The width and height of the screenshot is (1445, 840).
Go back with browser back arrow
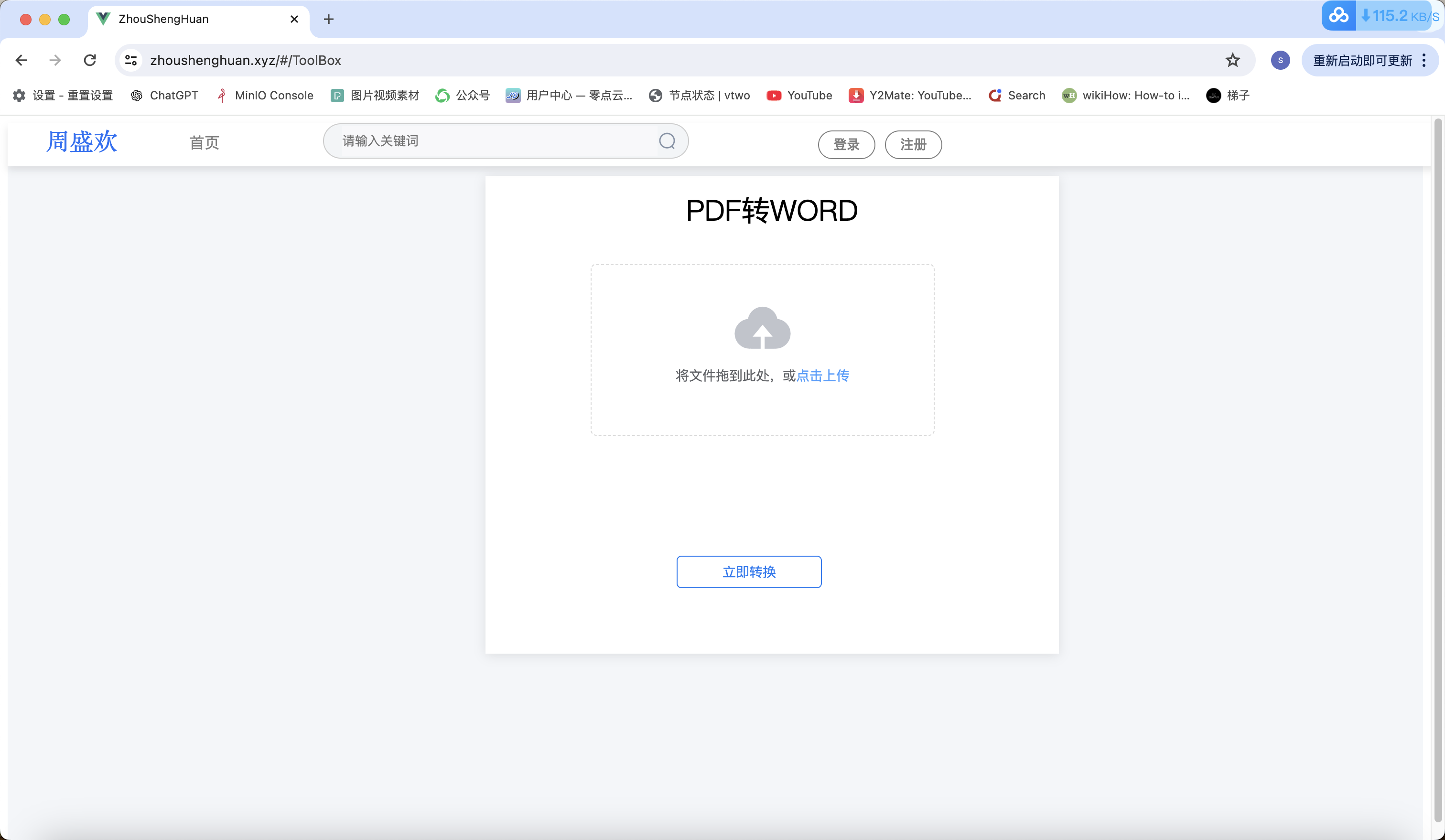pyautogui.click(x=21, y=60)
